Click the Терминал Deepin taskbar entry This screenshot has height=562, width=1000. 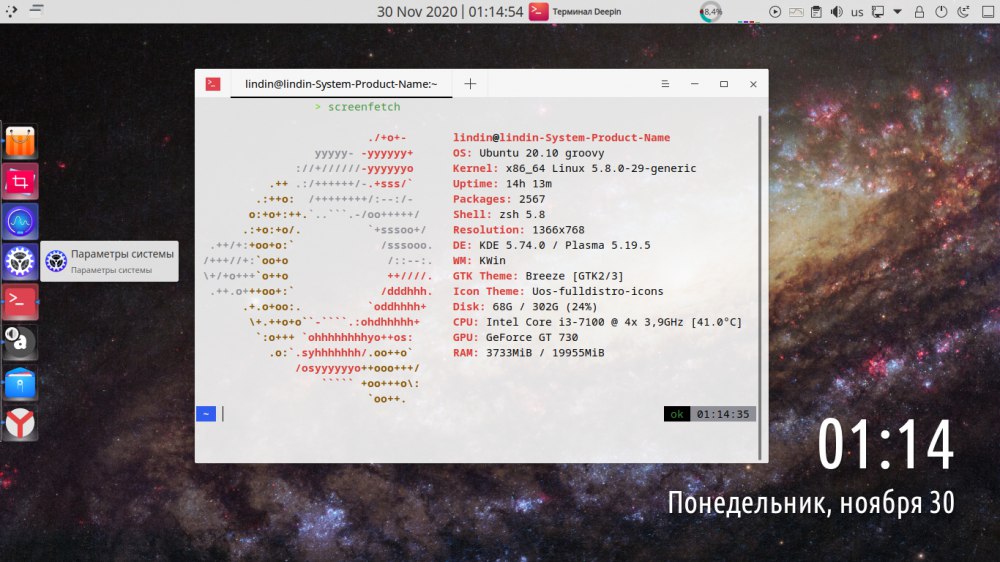(x=575, y=11)
